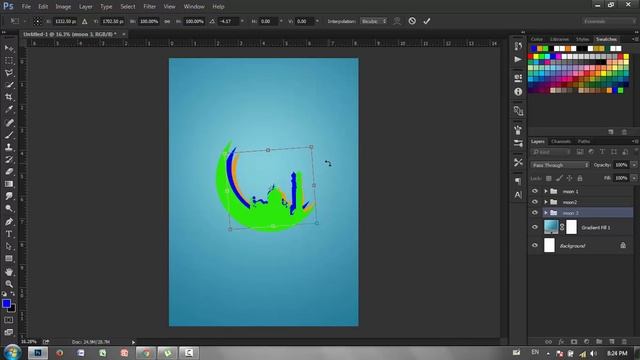Toggle Quick Mask mode button
This screenshot has width=640, height=360.
coord(9,320)
